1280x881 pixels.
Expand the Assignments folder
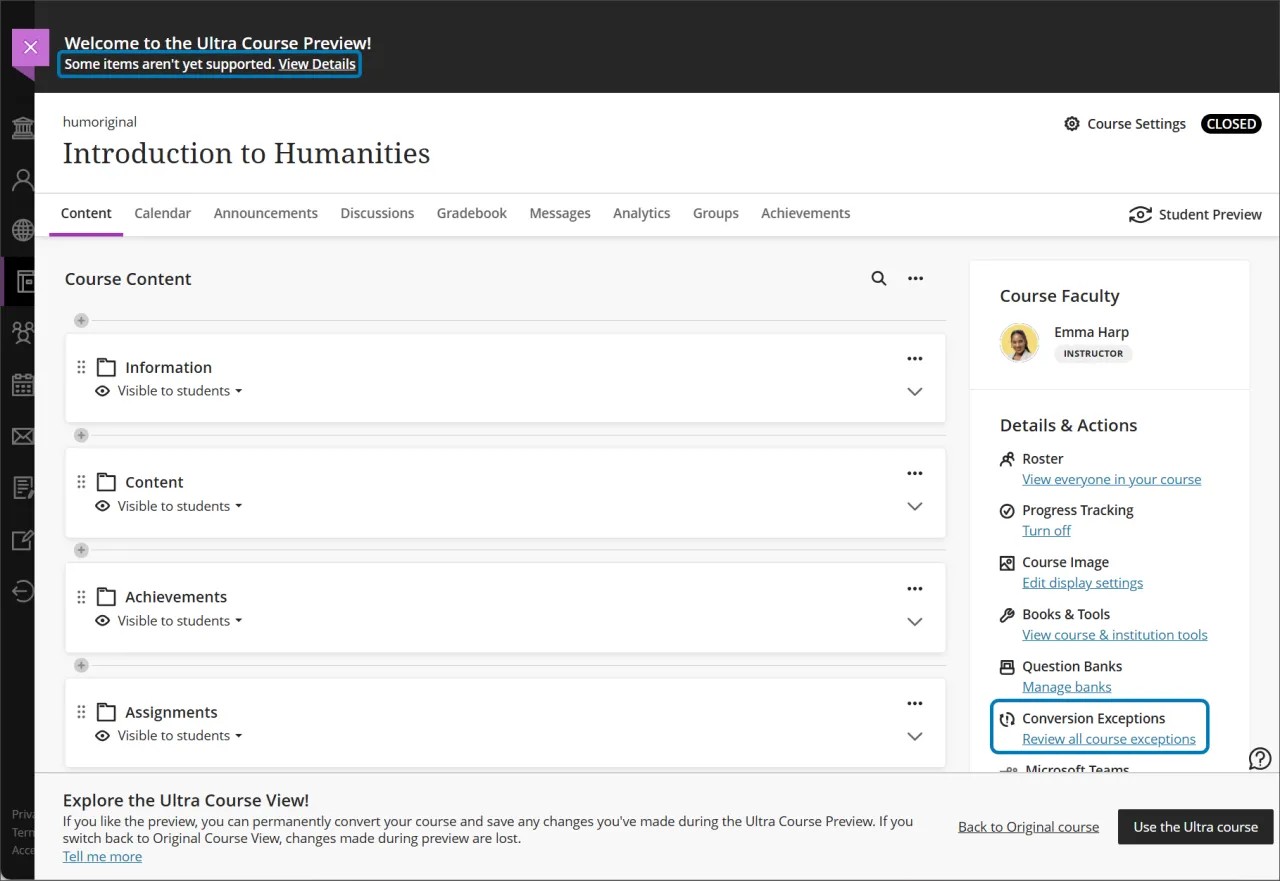(914, 736)
